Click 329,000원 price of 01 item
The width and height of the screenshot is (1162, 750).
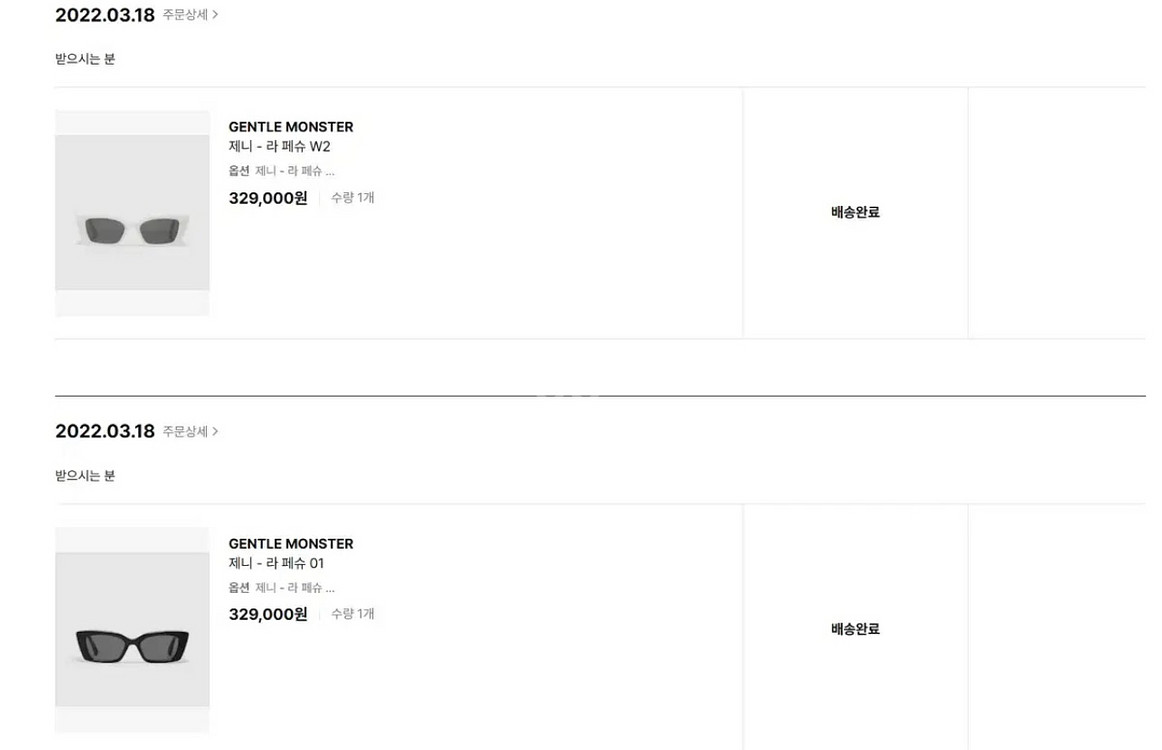268,614
